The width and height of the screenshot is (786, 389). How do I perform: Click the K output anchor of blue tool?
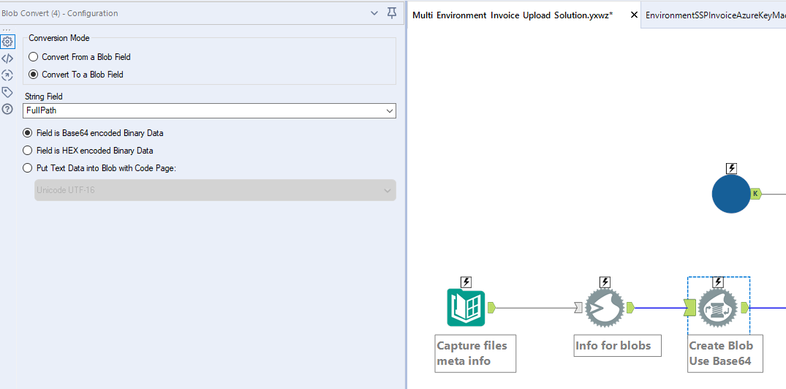click(756, 193)
